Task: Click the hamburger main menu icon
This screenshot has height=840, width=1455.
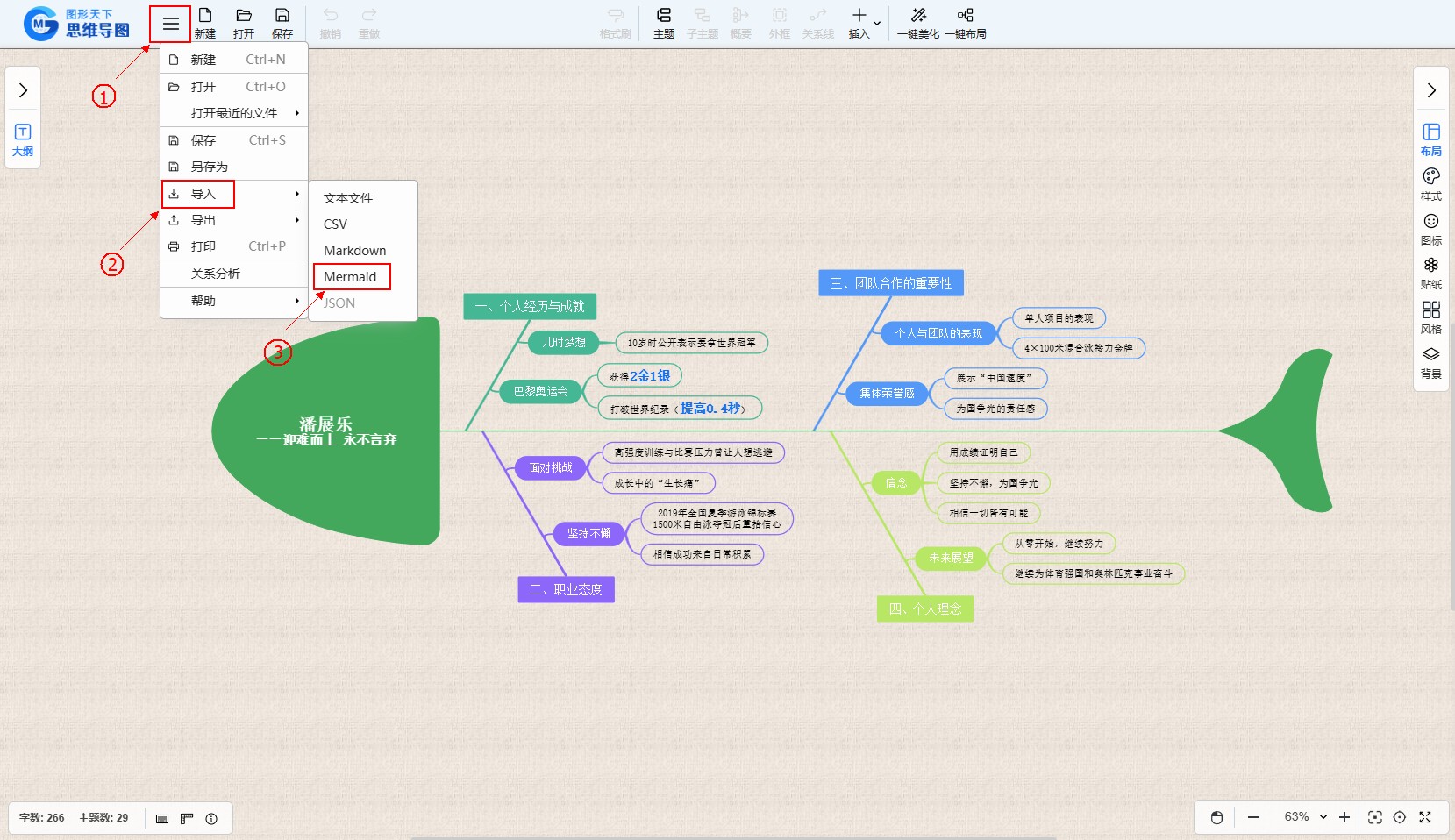Action: 170,24
